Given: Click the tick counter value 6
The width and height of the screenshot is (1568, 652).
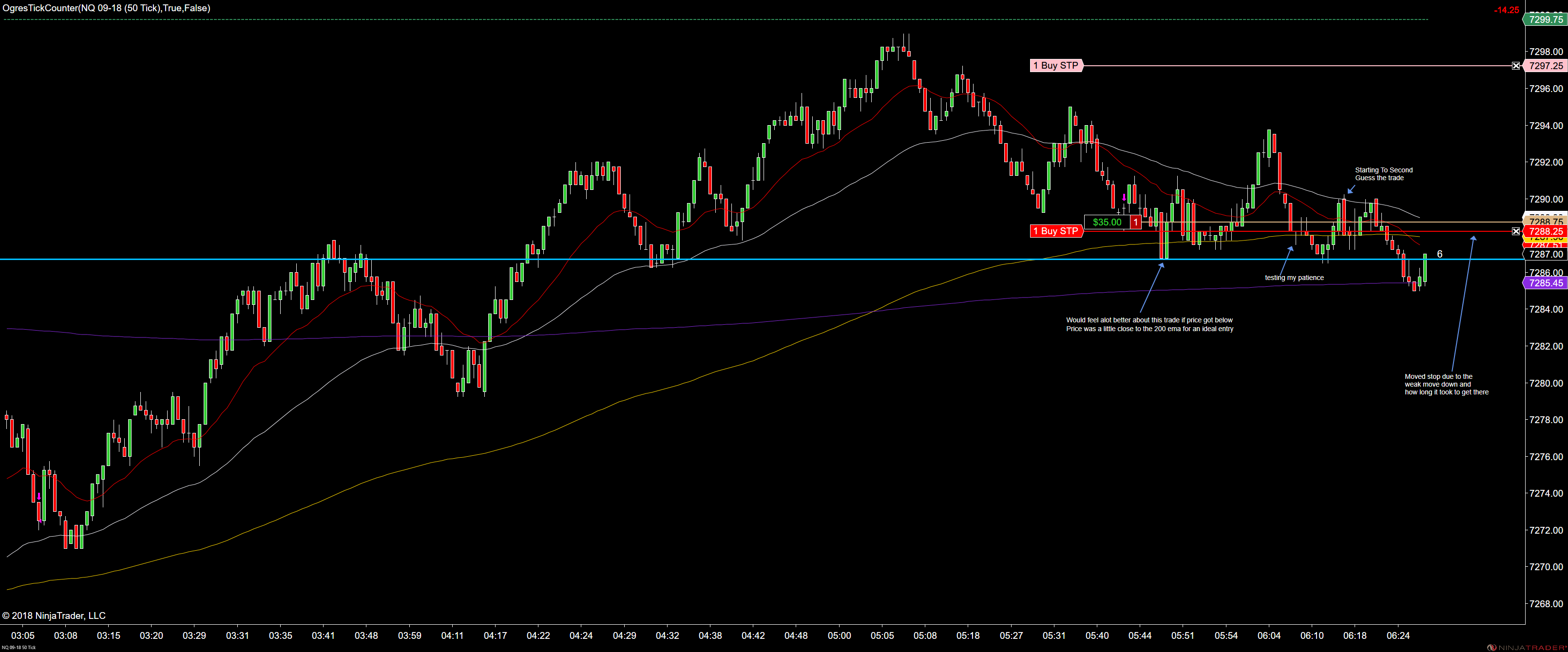Looking at the screenshot, I should pos(1439,254).
